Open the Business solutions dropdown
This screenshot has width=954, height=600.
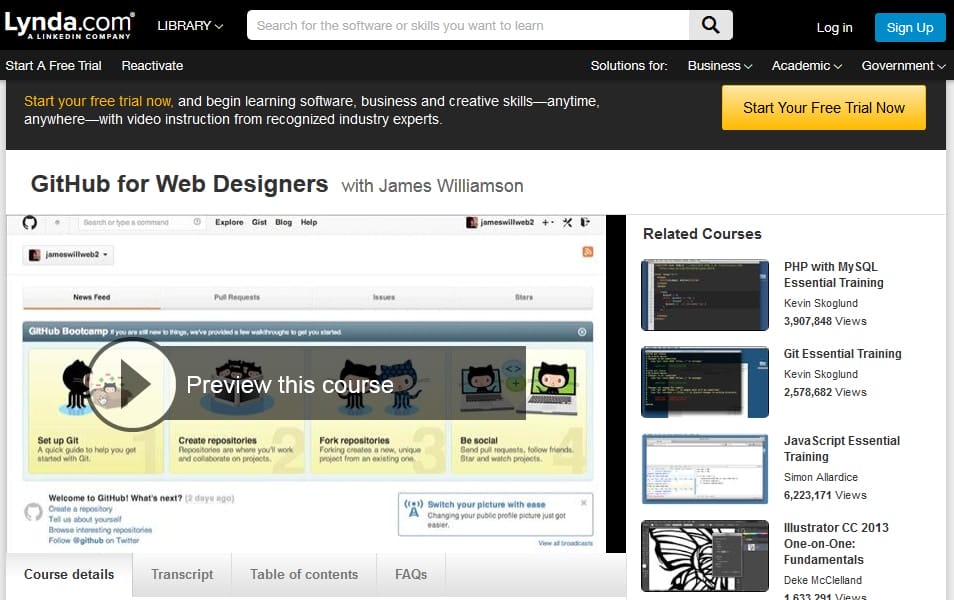pos(718,65)
